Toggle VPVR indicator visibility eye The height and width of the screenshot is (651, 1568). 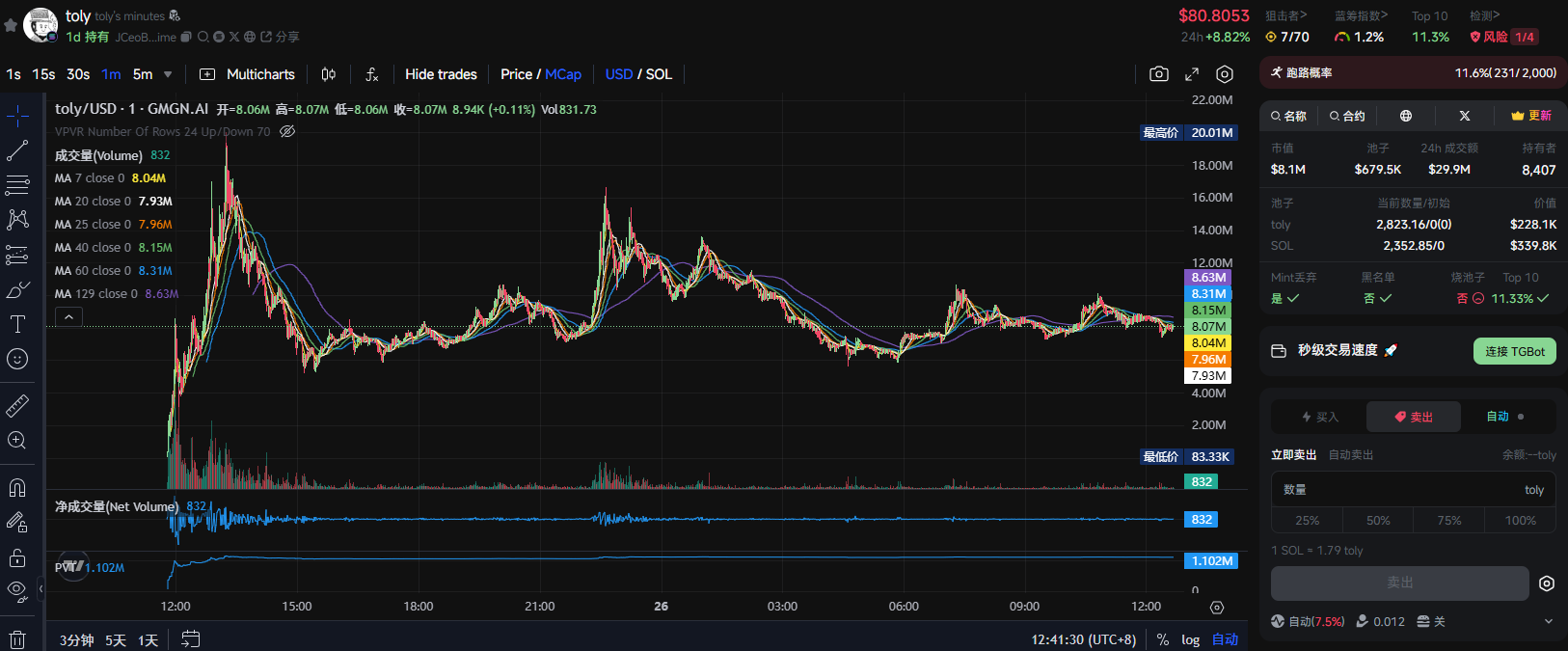[287, 132]
